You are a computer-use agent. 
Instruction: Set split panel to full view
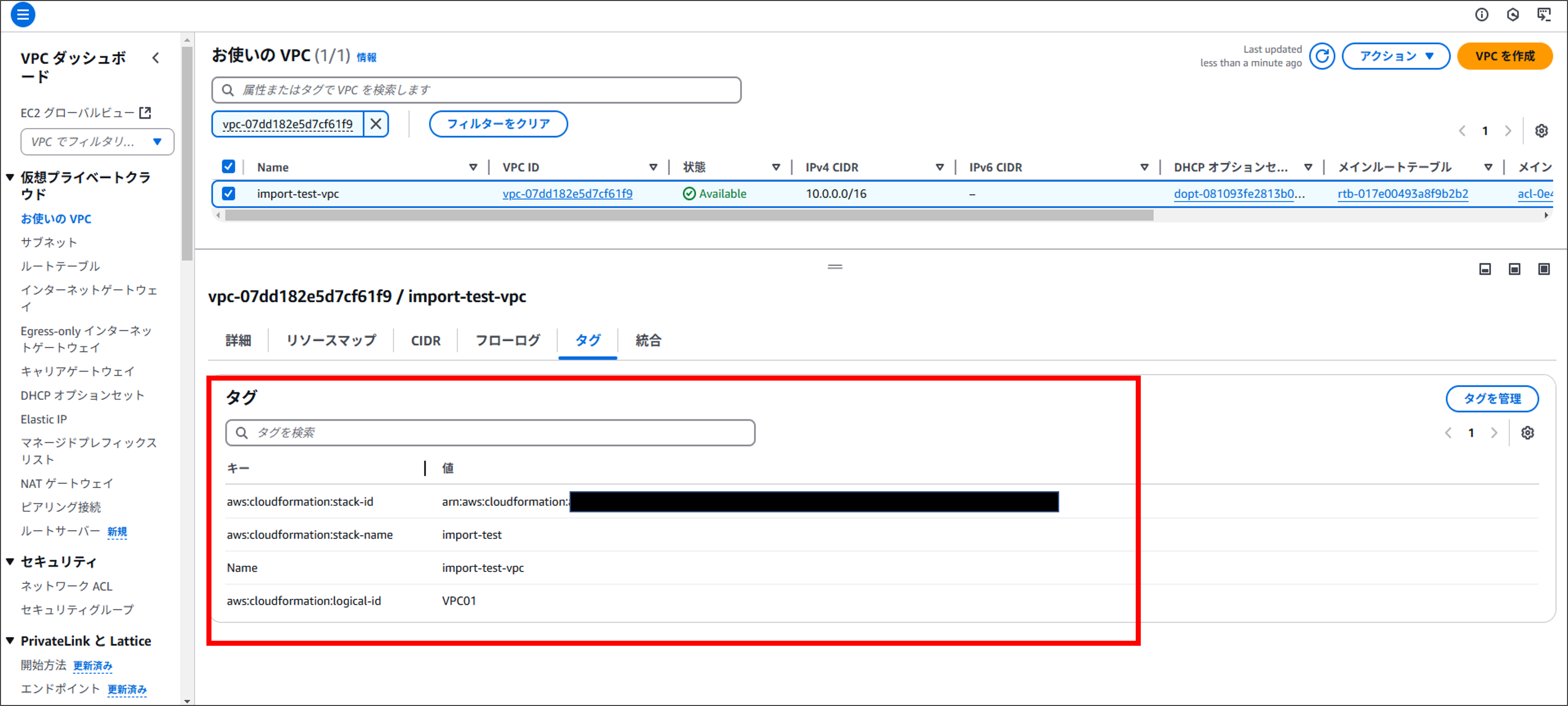tap(1544, 269)
